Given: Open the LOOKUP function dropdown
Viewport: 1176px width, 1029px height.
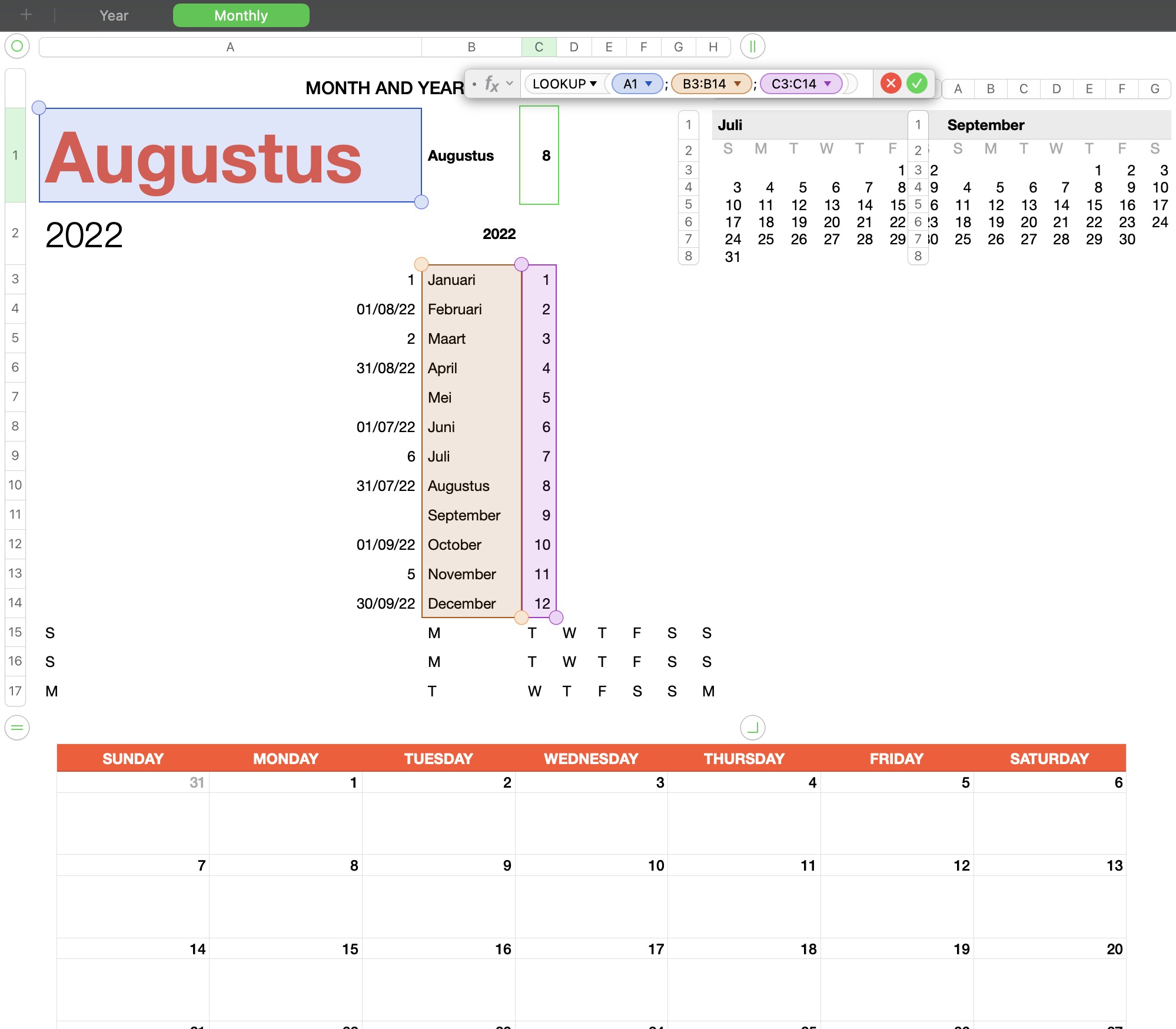Looking at the screenshot, I should [x=593, y=84].
